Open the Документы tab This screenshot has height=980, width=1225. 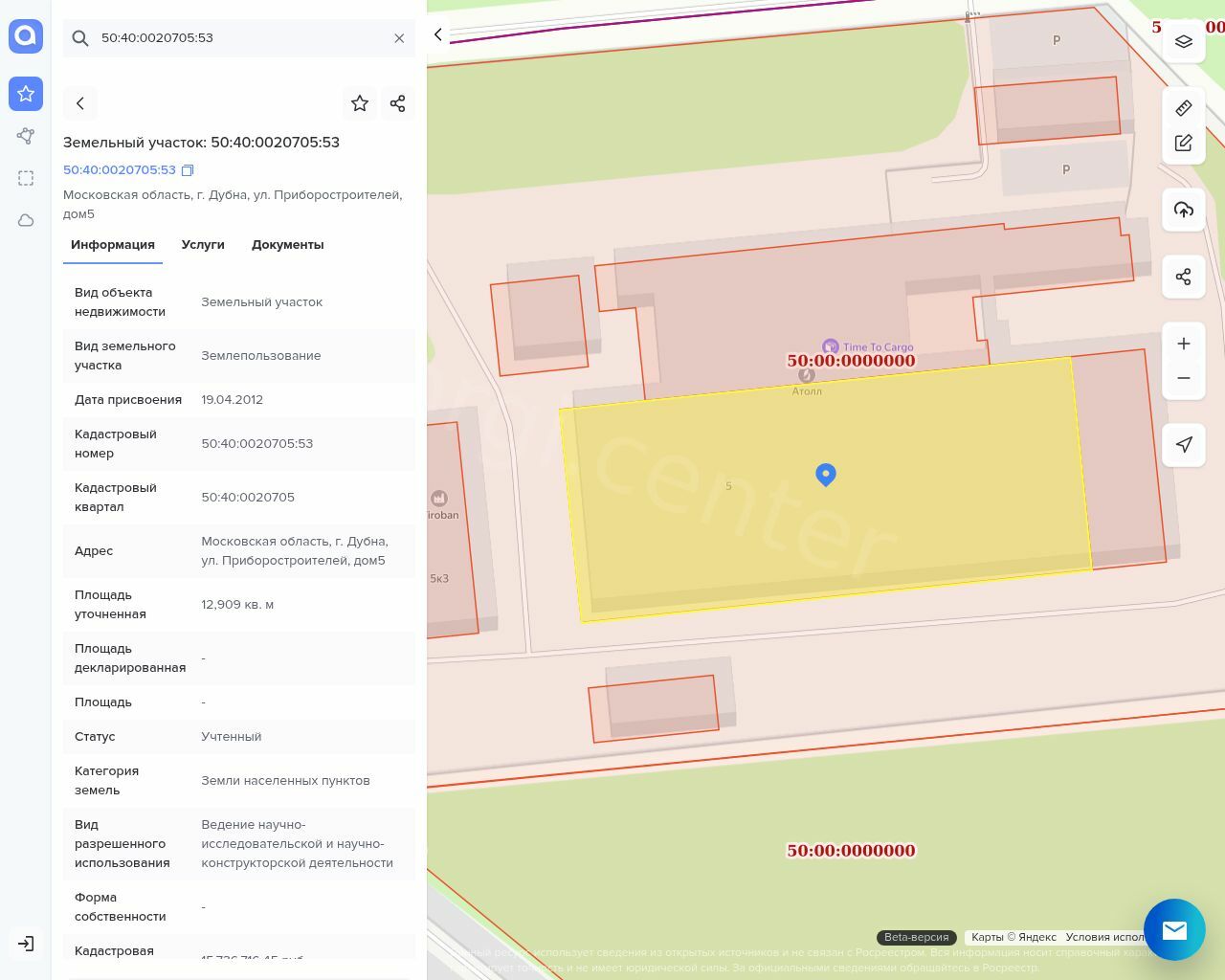(x=287, y=245)
